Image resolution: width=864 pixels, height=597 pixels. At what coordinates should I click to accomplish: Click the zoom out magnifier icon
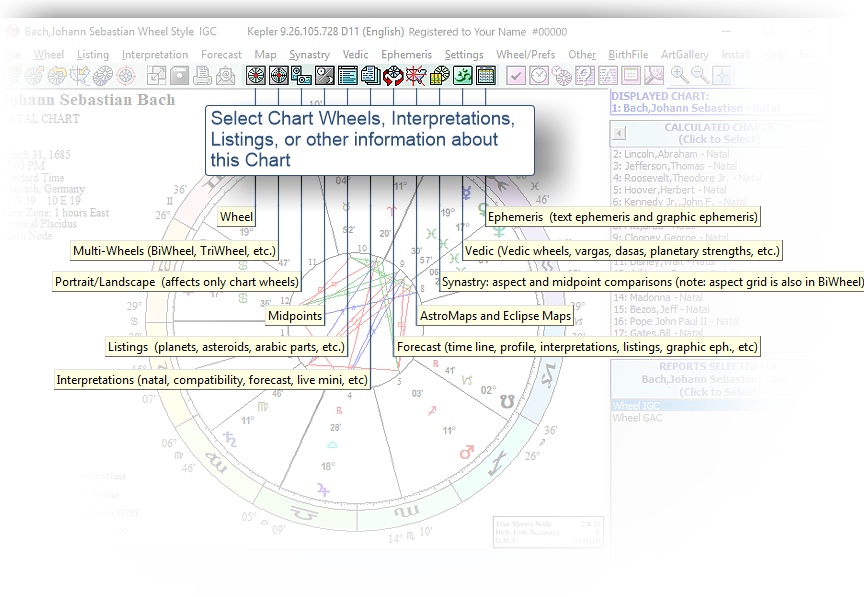coord(700,75)
